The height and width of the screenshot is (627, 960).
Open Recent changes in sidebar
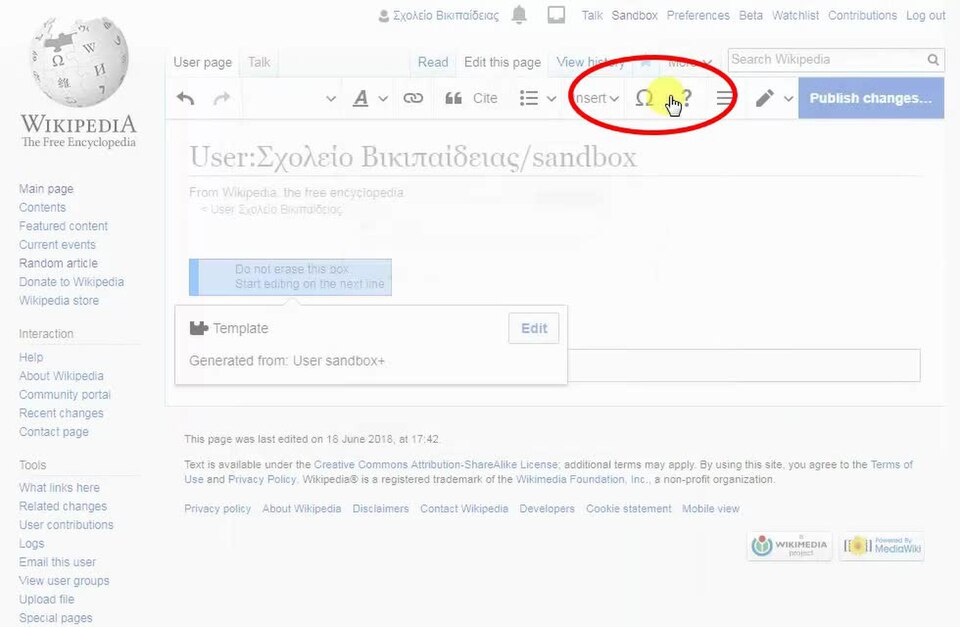pyautogui.click(x=61, y=413)
